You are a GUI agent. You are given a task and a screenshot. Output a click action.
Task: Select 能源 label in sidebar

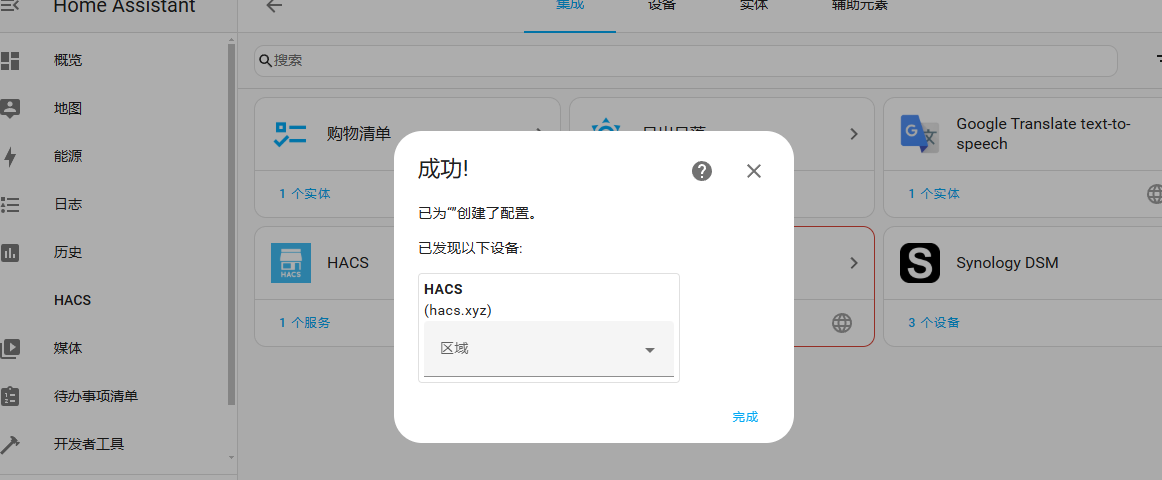coord(68,156)
